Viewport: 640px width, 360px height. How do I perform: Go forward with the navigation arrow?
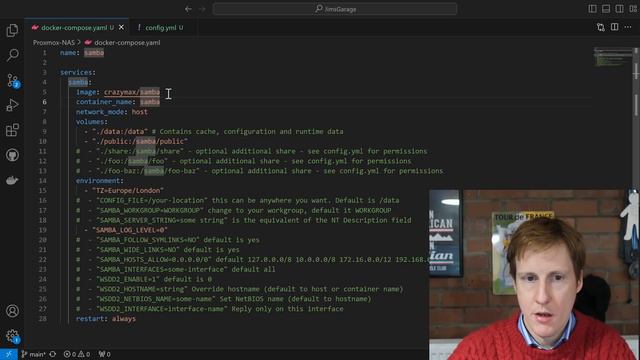[202, 9]
